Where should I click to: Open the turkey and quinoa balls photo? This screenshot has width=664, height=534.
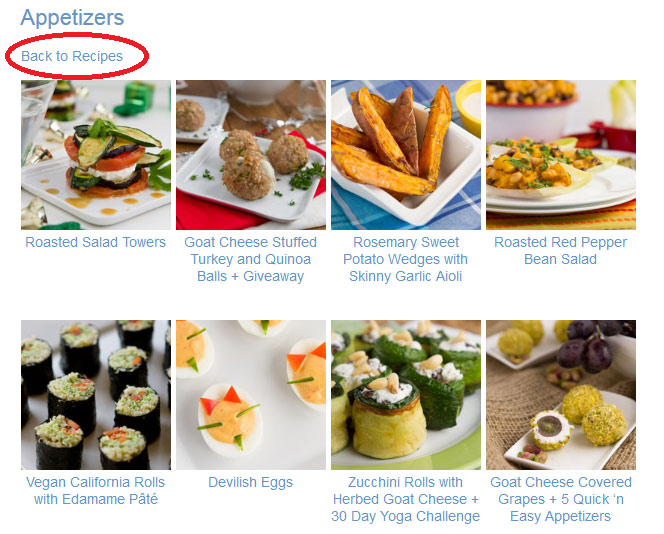[251, 155]
